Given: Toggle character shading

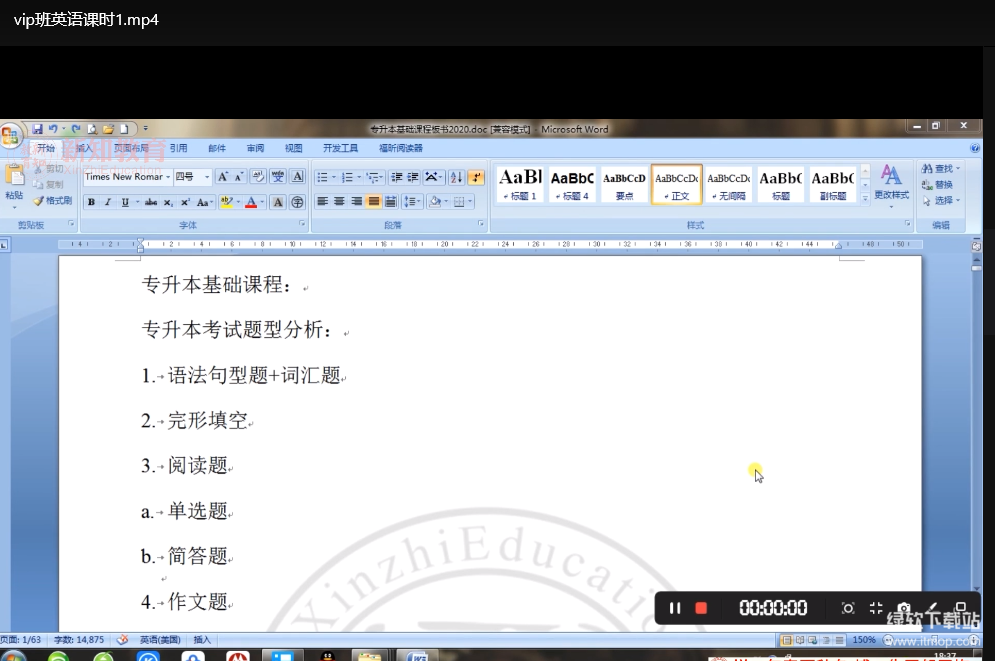Looking at the screenshot, I should (x=277, y=202).
